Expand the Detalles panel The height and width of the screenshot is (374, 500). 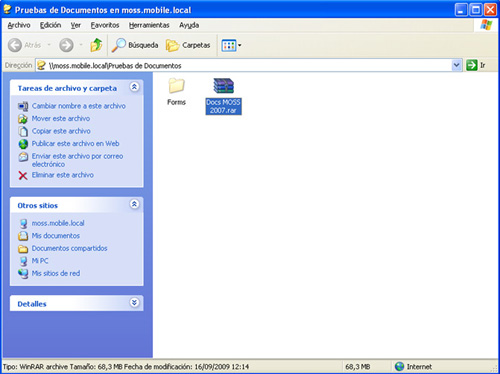pos(134,303)
